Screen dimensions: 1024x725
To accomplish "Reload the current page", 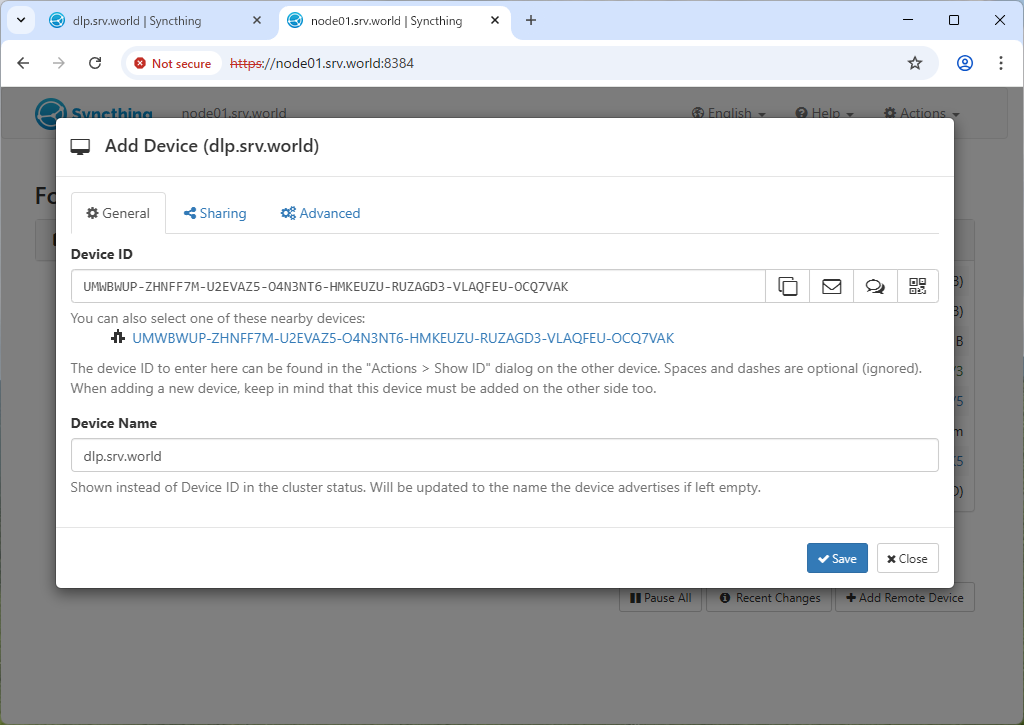I will pyautogui.click(x=95, y=63).
